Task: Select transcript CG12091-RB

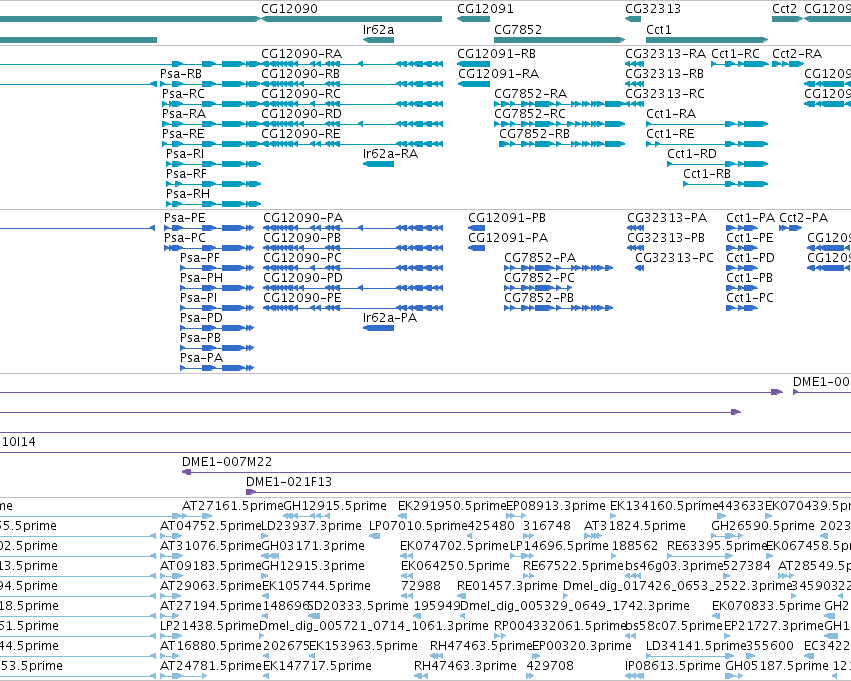Action: click(497, 54)
